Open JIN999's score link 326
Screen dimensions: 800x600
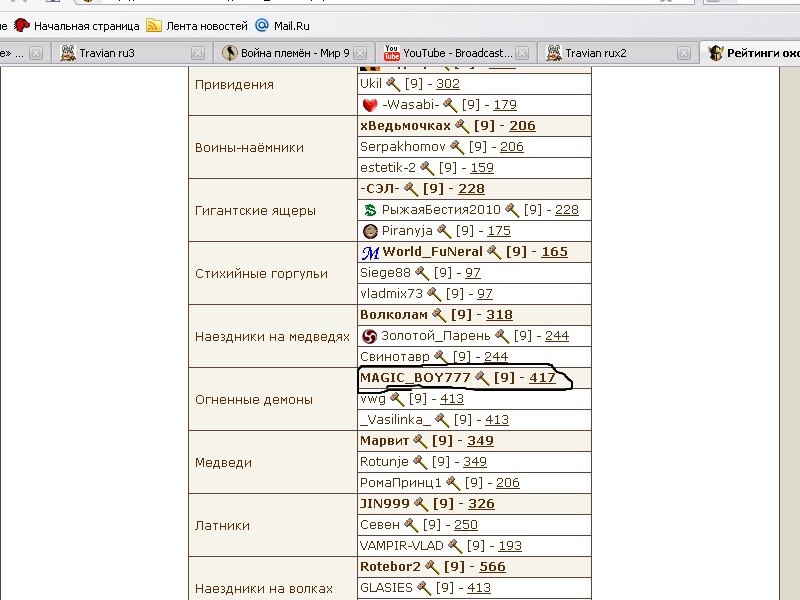point(482,504)
